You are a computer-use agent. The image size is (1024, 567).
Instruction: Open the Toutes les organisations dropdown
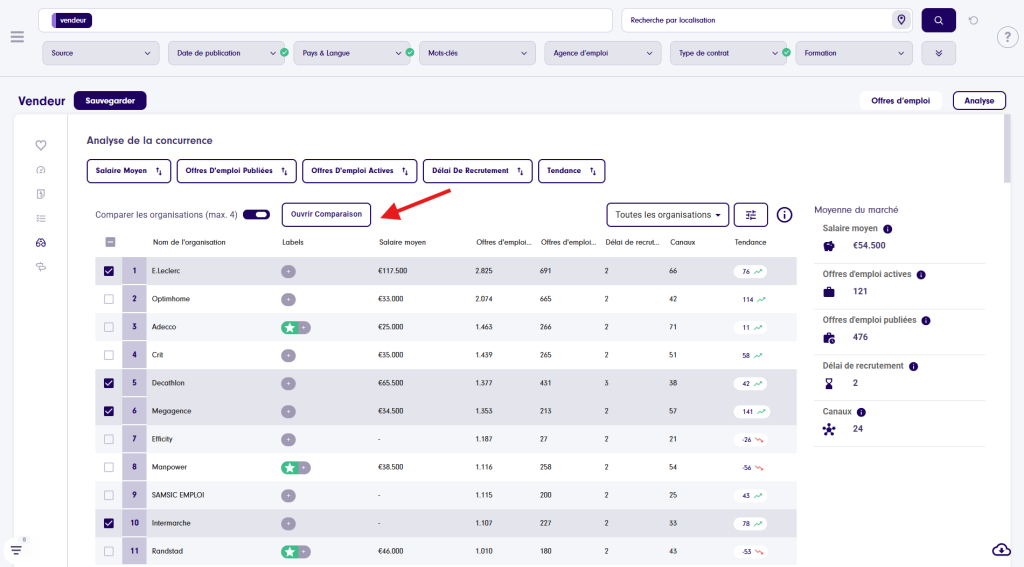click(667, 215)
